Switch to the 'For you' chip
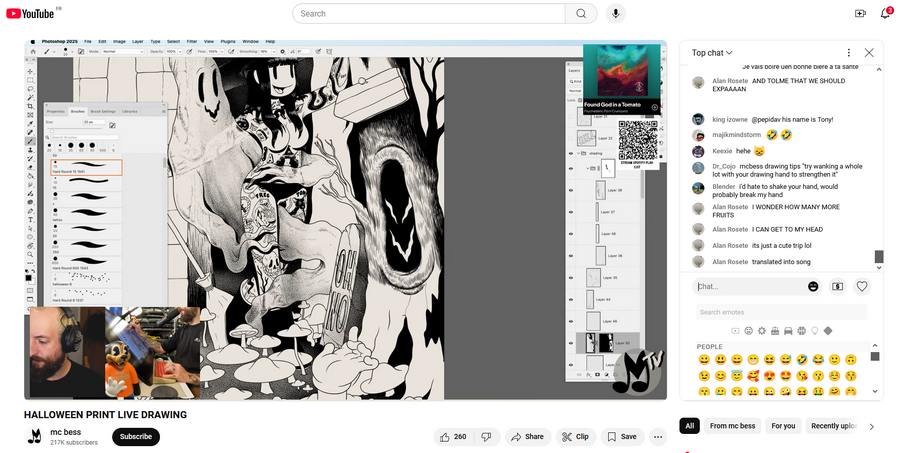Screen dimensions: 900x453 (783, 426)
